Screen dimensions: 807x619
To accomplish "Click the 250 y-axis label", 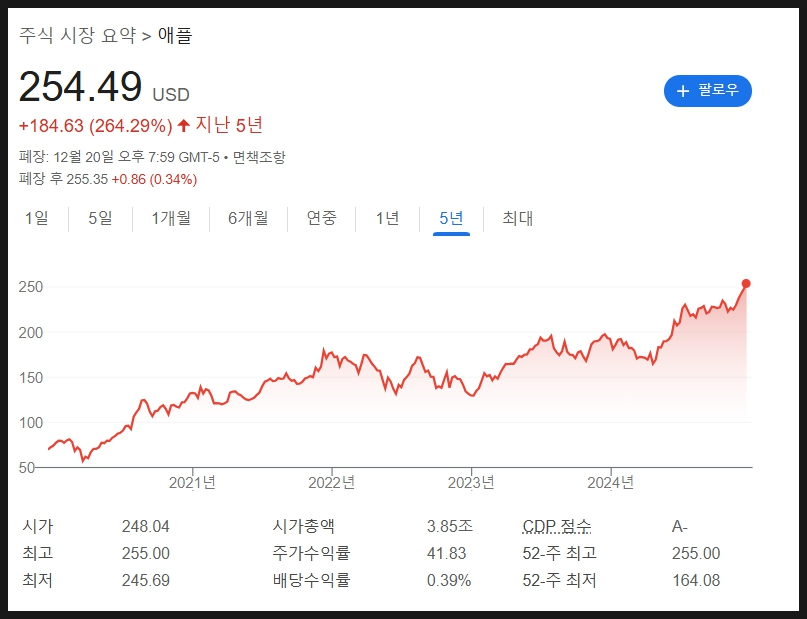I will click(x=31, y=287).
